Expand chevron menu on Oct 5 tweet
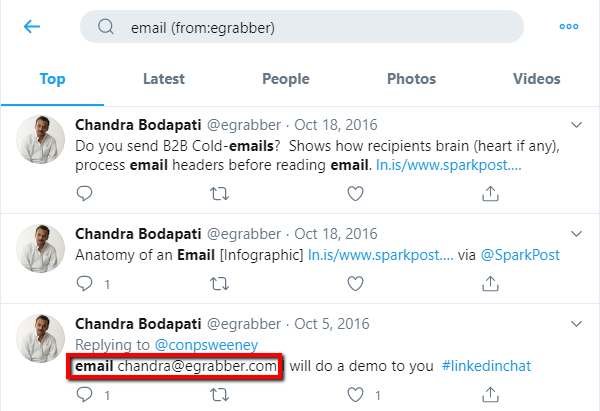 tap(576, 324)
